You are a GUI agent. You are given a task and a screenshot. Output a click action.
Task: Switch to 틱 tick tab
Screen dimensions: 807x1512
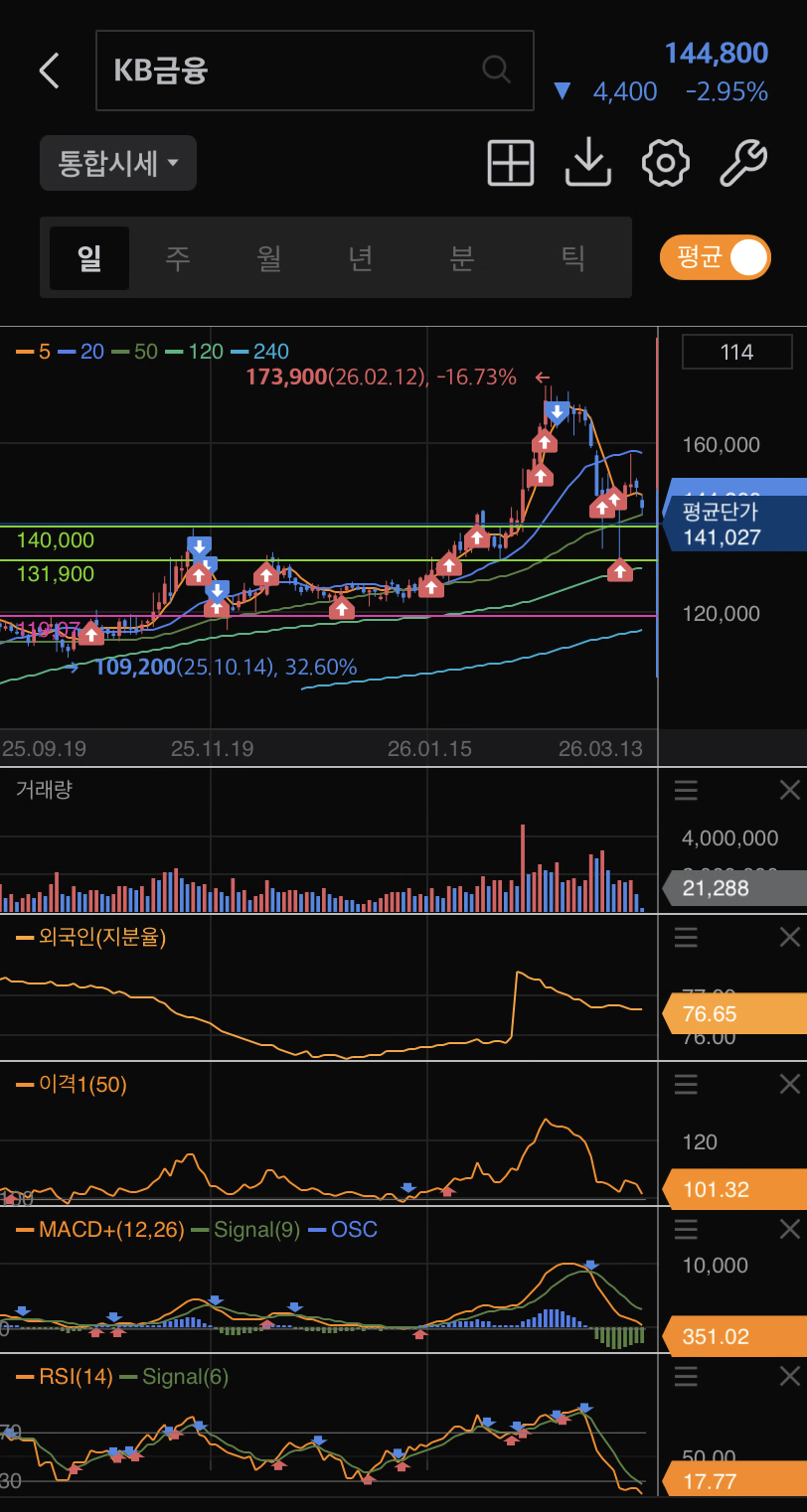(572, 258)
